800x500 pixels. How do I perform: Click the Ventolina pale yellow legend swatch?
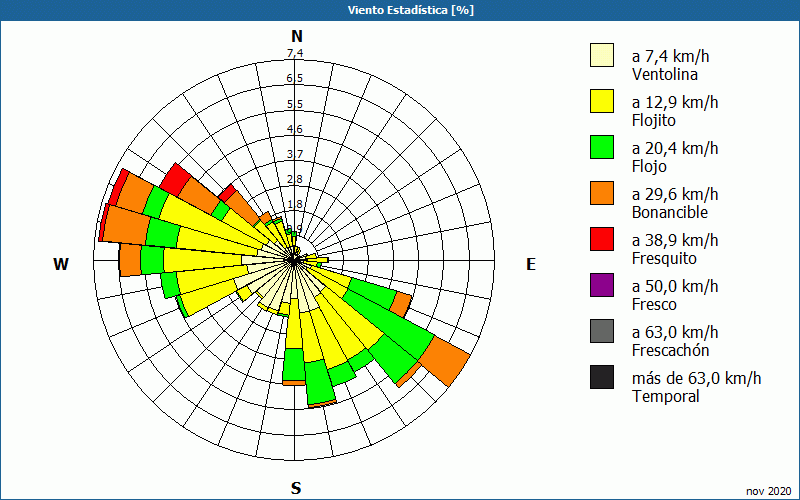coord(602,55)
